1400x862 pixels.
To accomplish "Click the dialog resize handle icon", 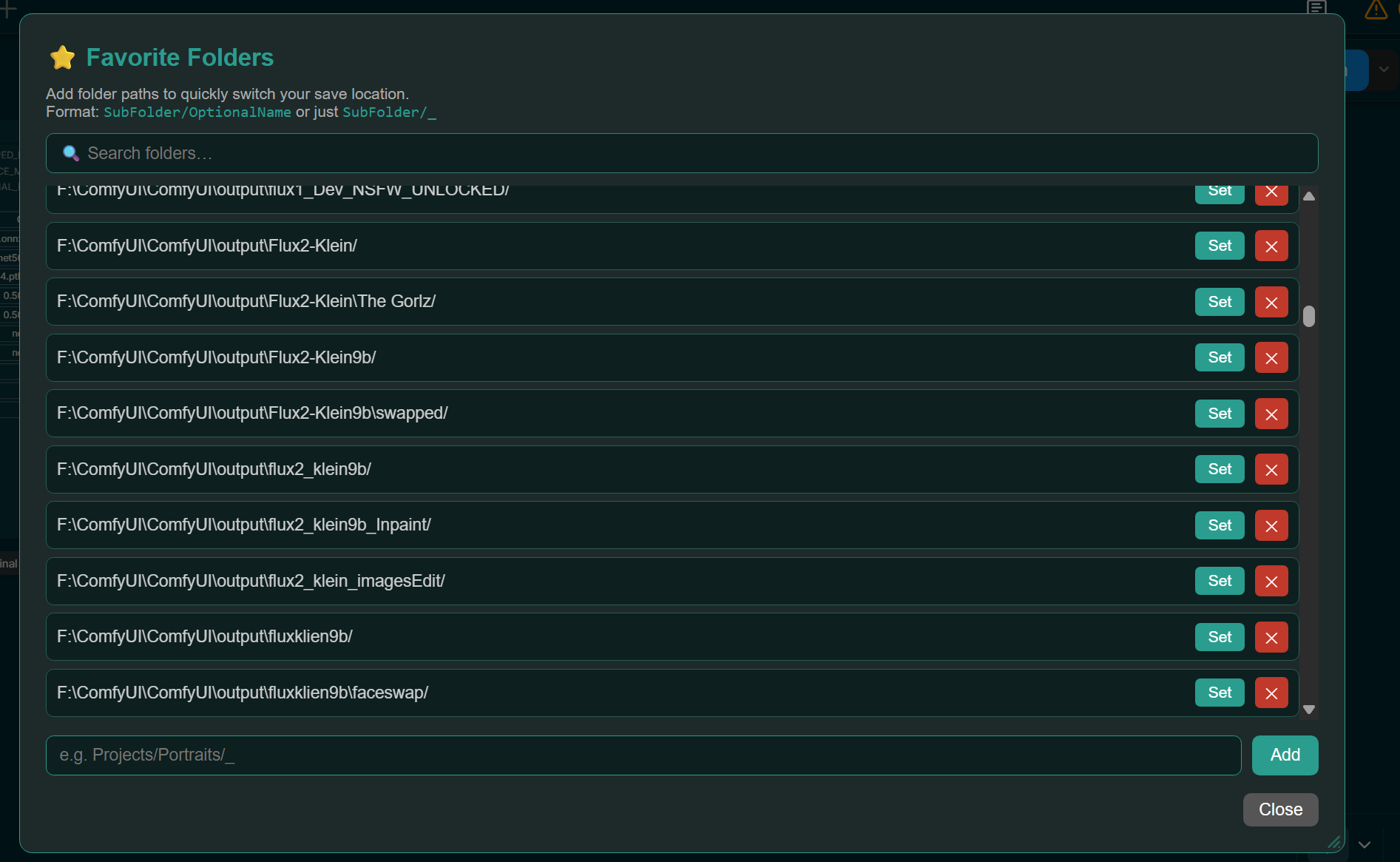I will (1334, 842).
